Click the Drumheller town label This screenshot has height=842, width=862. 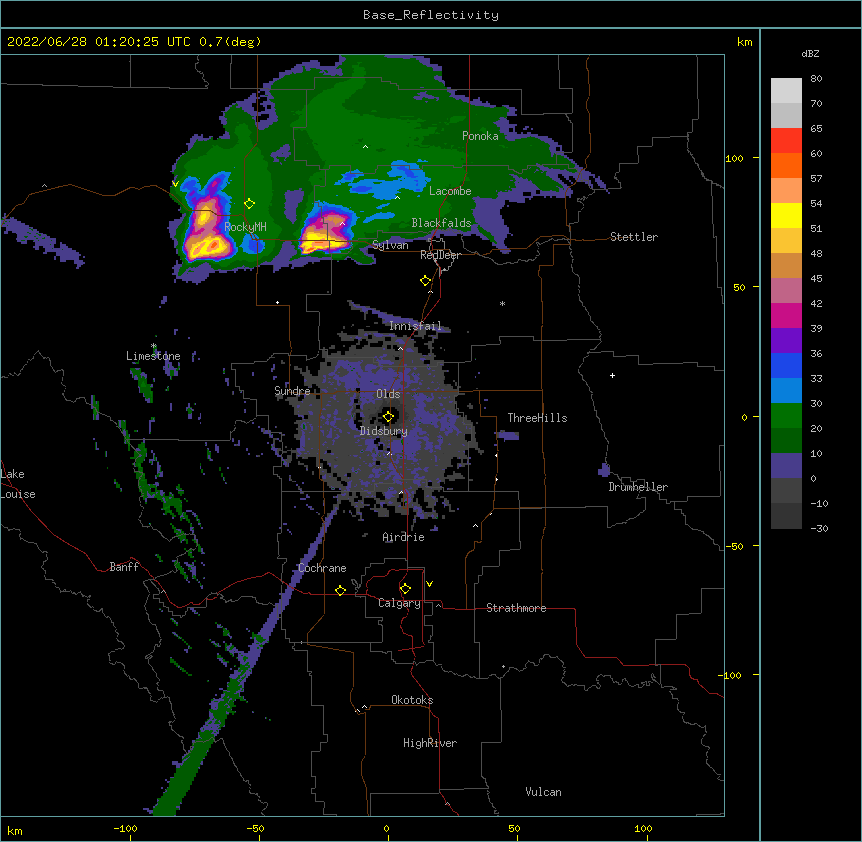pos(638,487)
